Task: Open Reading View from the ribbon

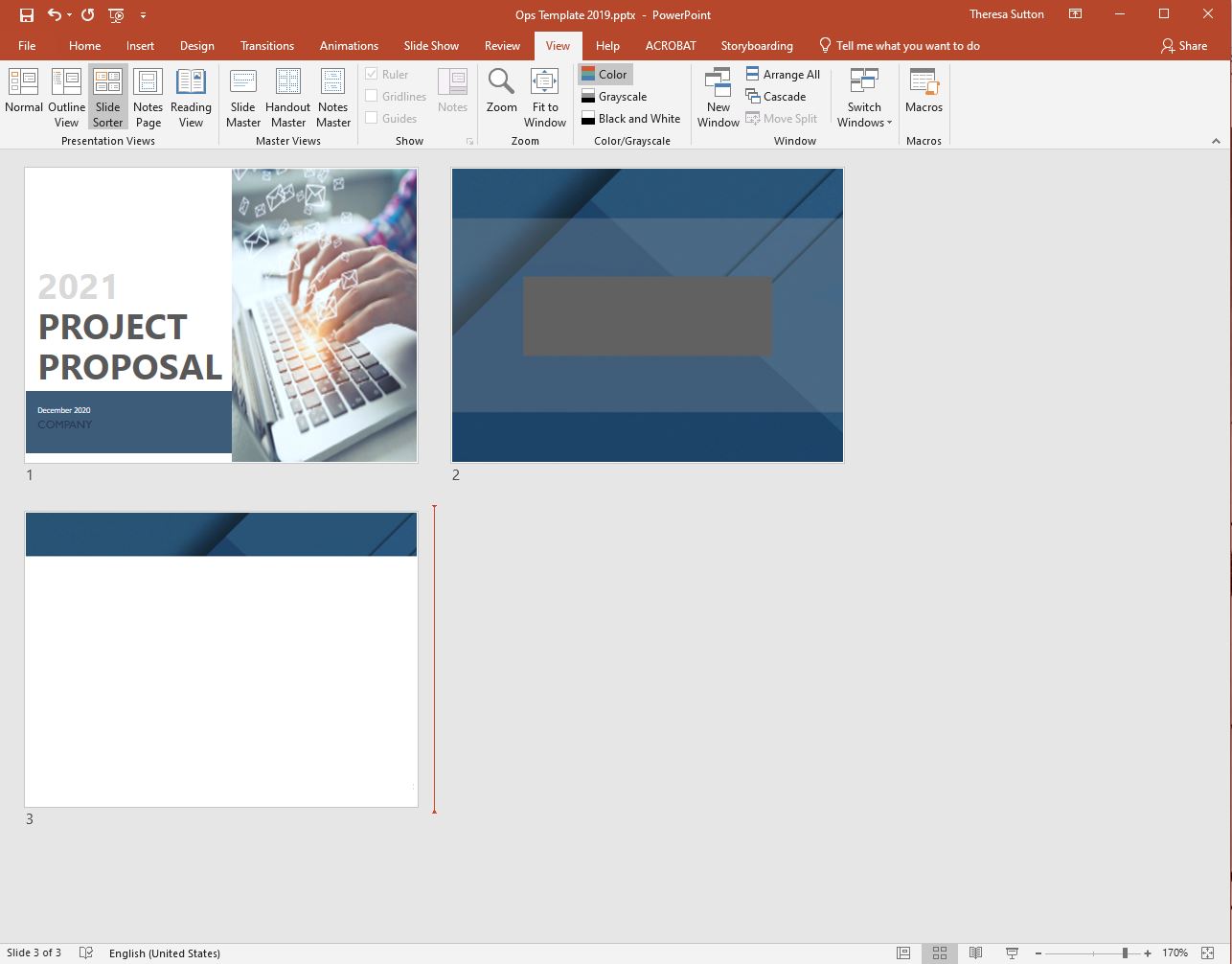Action: [191, 96]
